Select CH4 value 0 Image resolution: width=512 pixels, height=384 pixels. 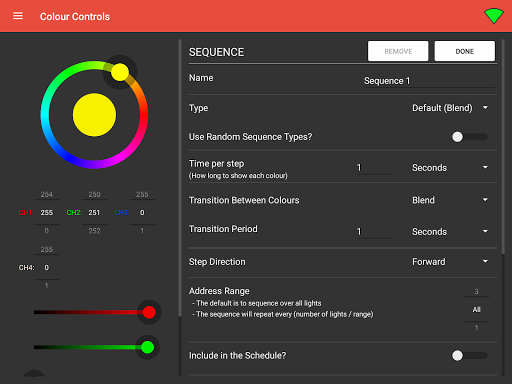coord(47,267)
